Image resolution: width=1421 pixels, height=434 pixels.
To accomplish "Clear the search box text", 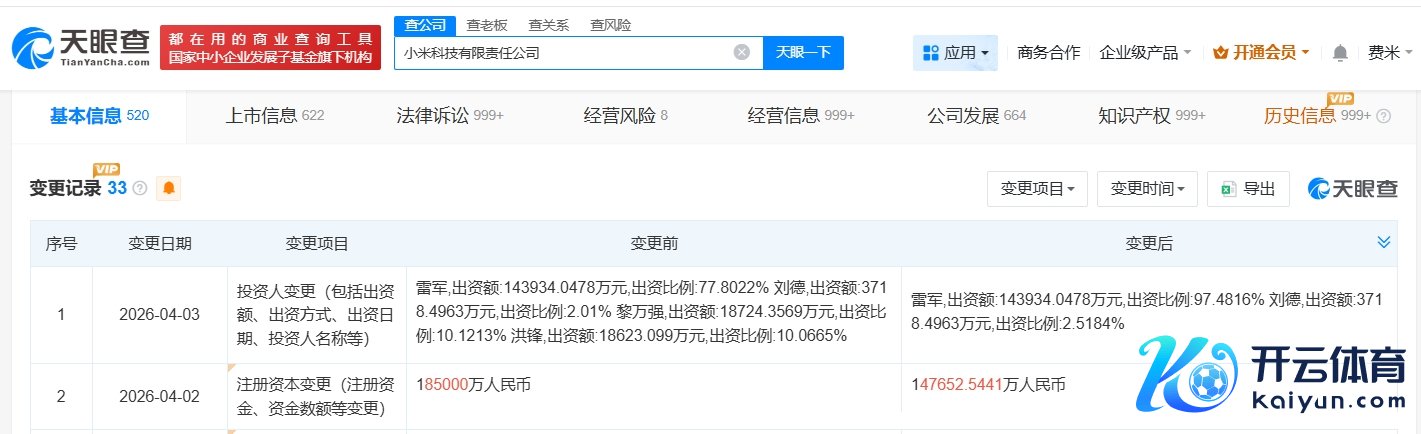I will click(x=741, y=52).
